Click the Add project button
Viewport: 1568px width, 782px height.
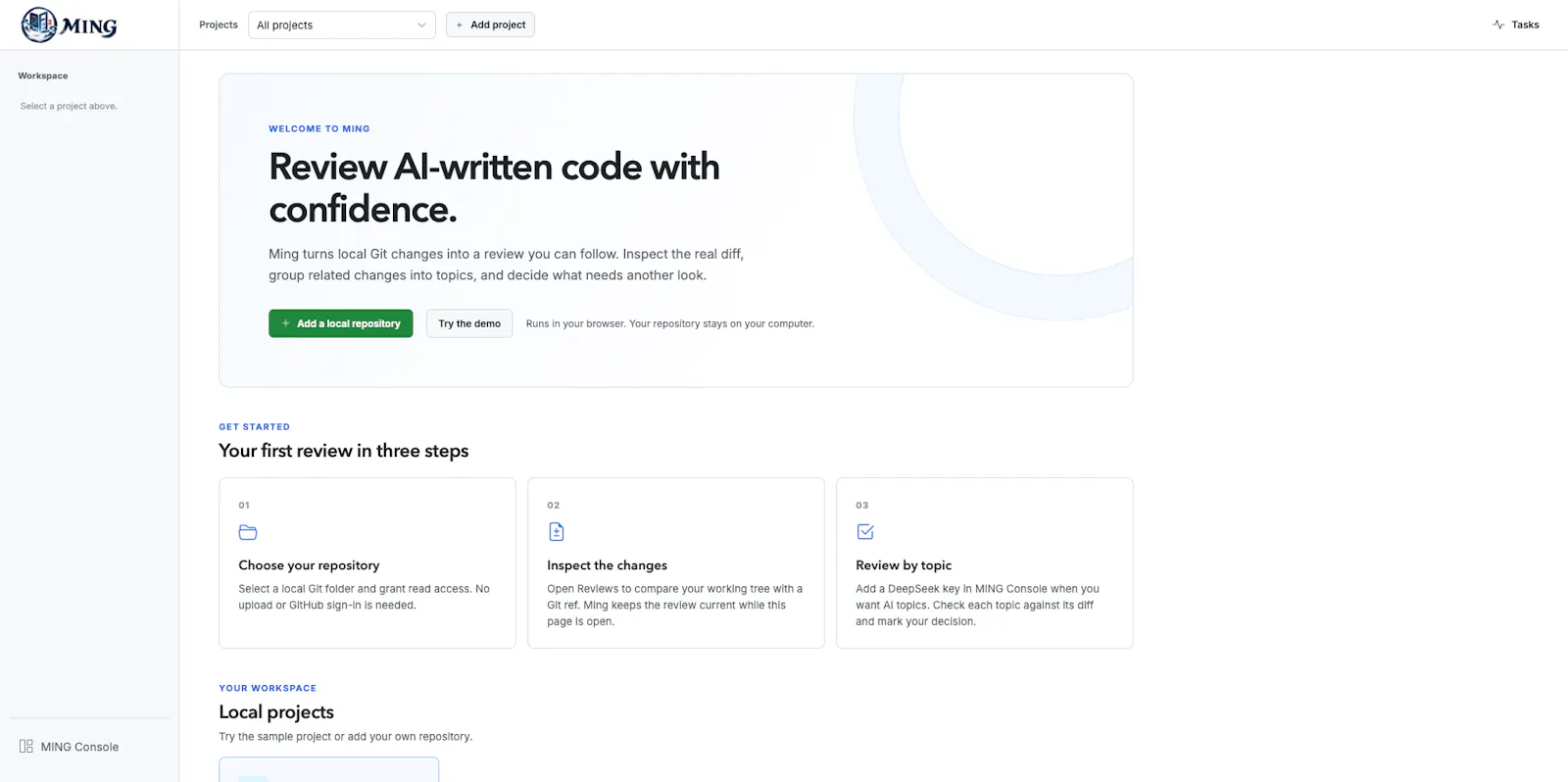[490, 24]
